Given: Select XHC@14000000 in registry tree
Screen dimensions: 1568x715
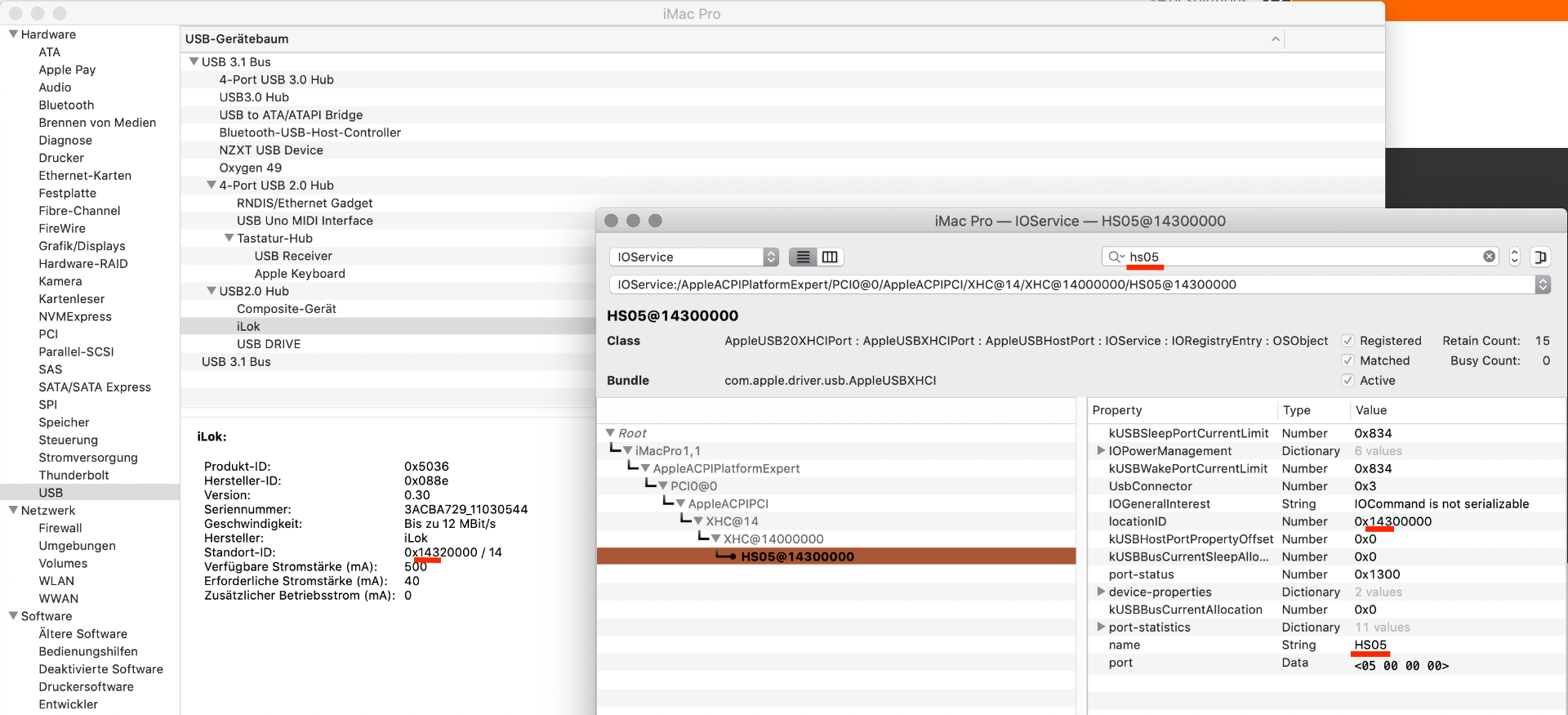Looking at the screenshot, I should pos(773,539).
